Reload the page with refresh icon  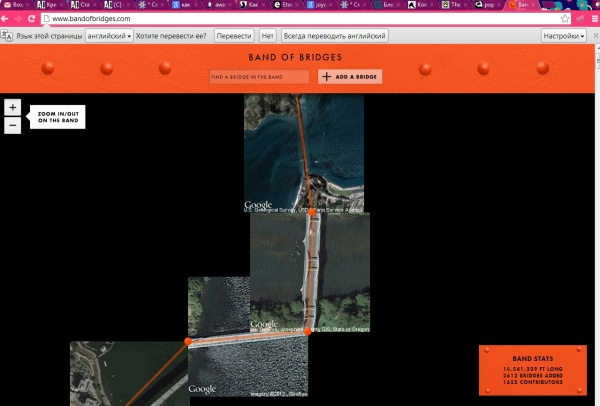tap(32, 19)
